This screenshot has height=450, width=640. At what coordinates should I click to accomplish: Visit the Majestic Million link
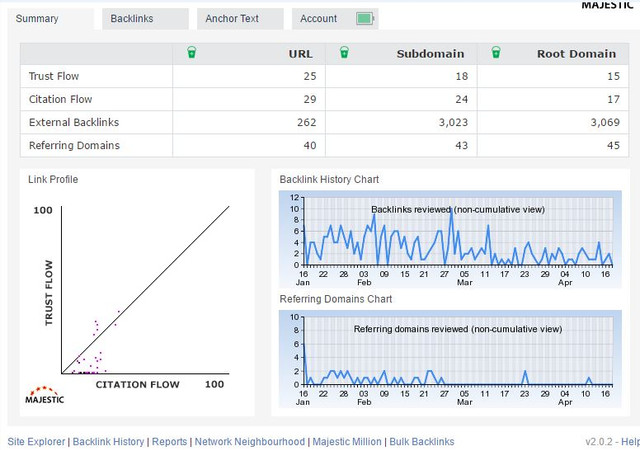point(347,441)
